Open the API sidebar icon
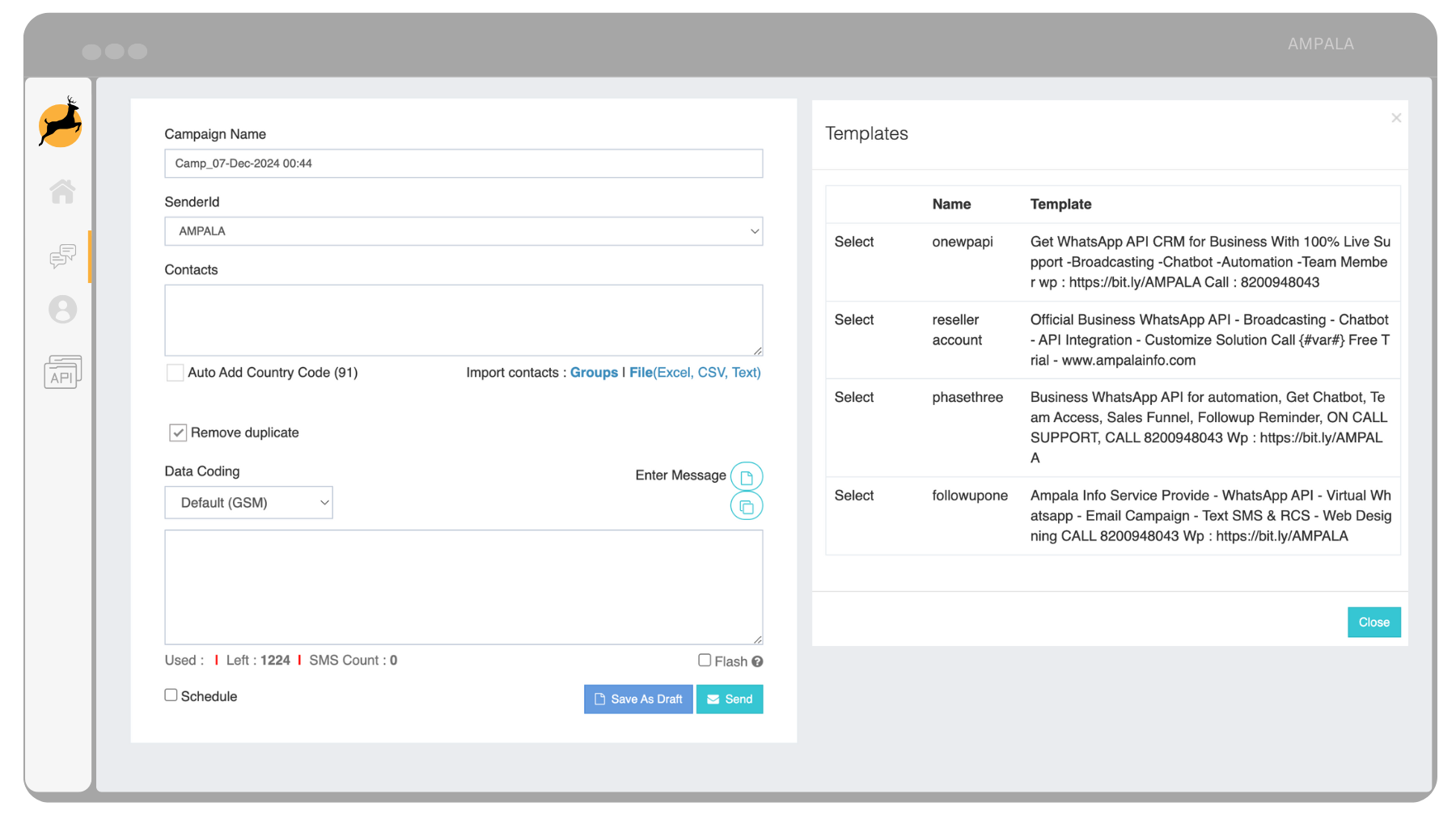This screenshot has height=819, width=1456. coord(62,372)
